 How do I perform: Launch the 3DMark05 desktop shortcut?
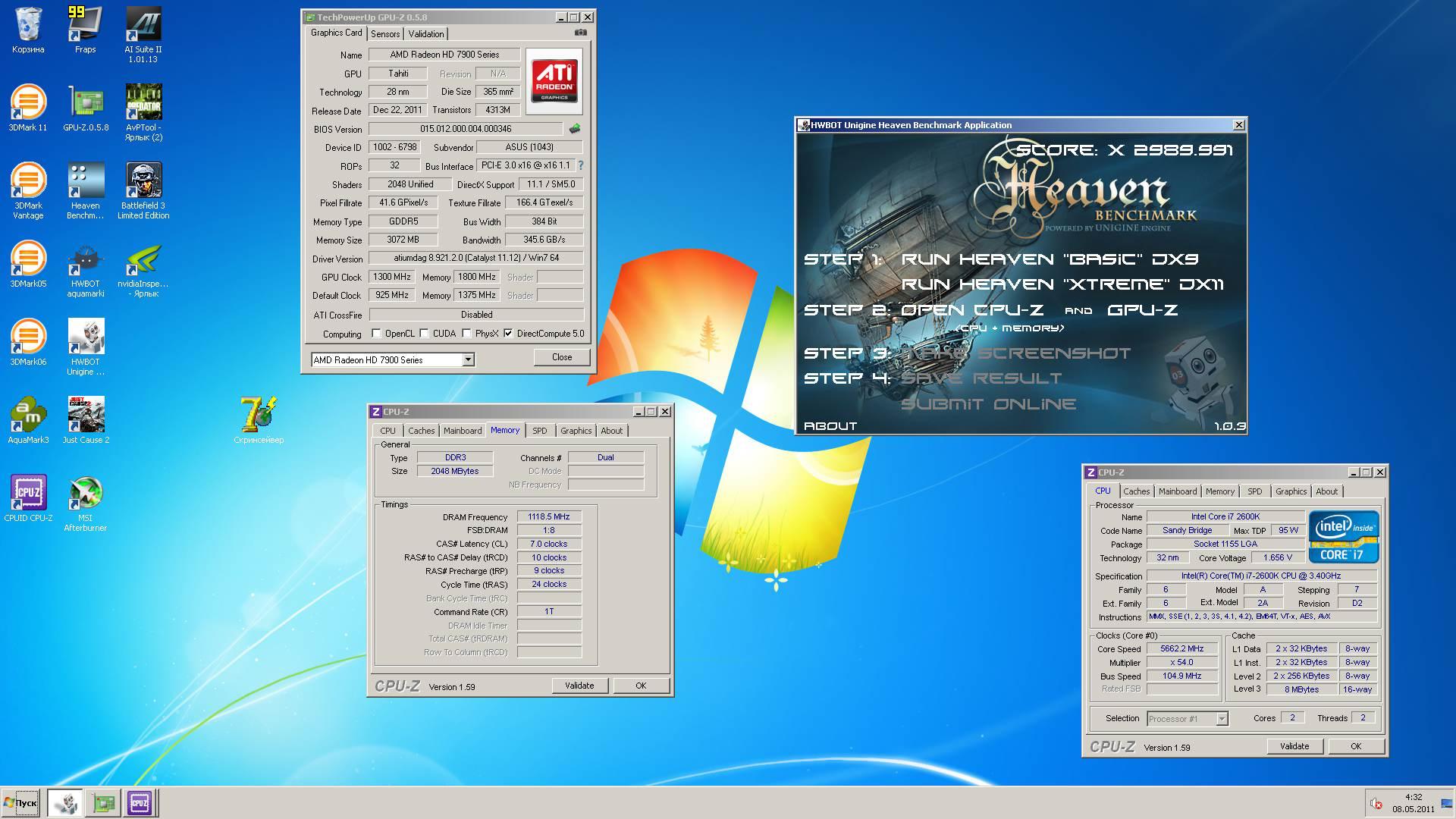click(28, 265)
